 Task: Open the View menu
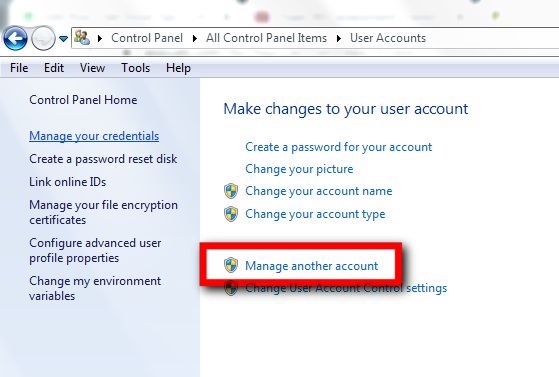click(x=92, y=68)
